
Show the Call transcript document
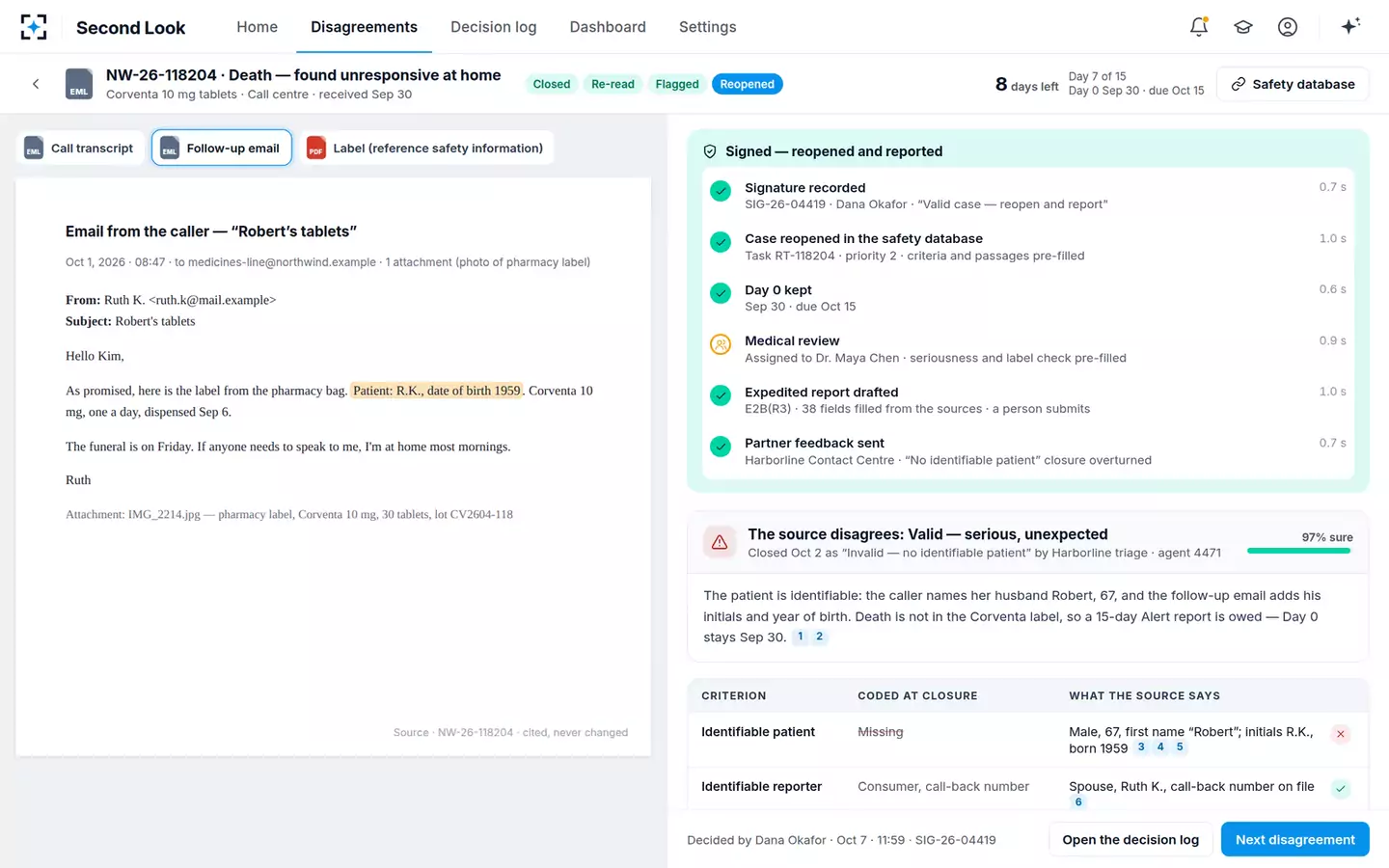click(80, 148)
